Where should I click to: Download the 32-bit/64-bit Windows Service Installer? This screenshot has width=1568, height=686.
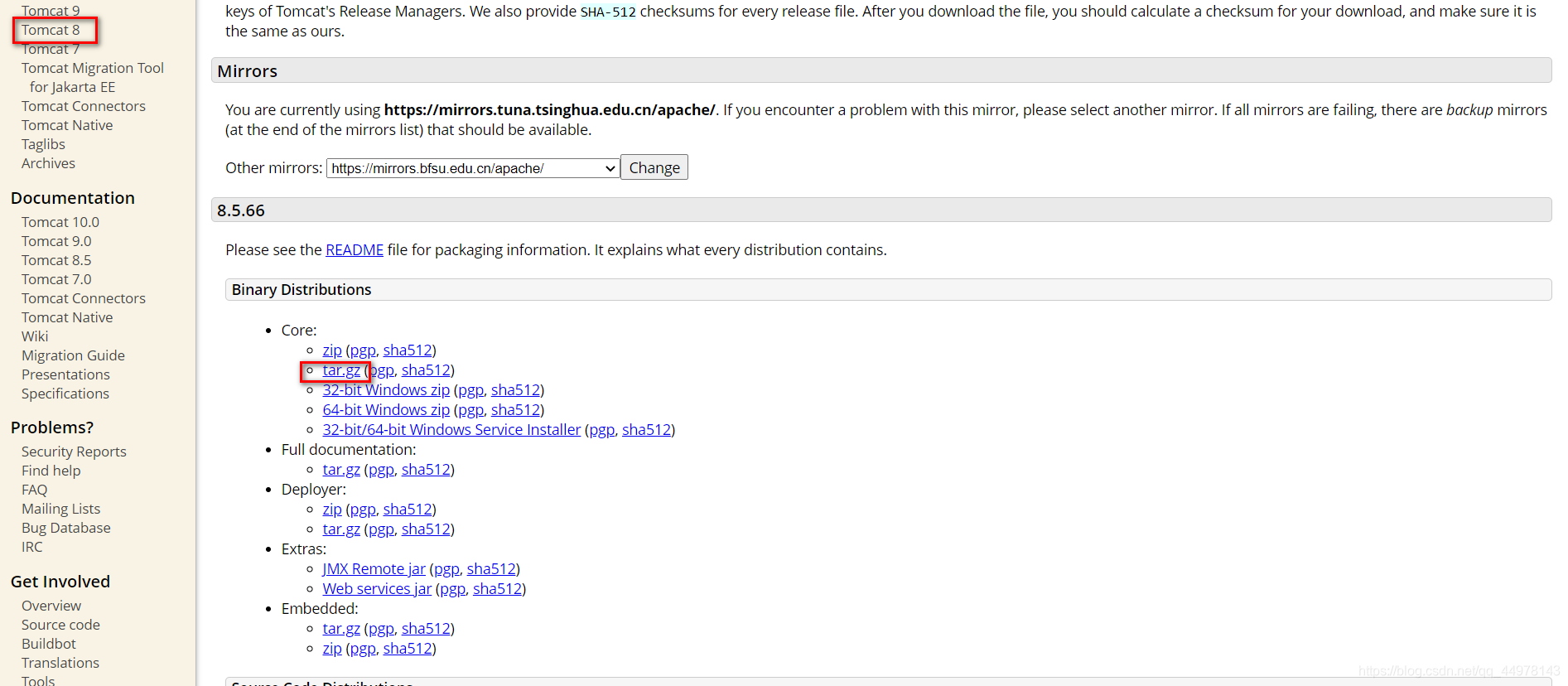pyautogui.click(x=451, y=430)
